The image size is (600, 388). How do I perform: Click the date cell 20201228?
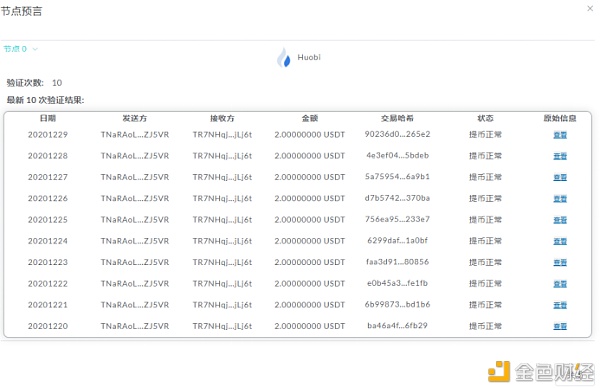(48, 156)
